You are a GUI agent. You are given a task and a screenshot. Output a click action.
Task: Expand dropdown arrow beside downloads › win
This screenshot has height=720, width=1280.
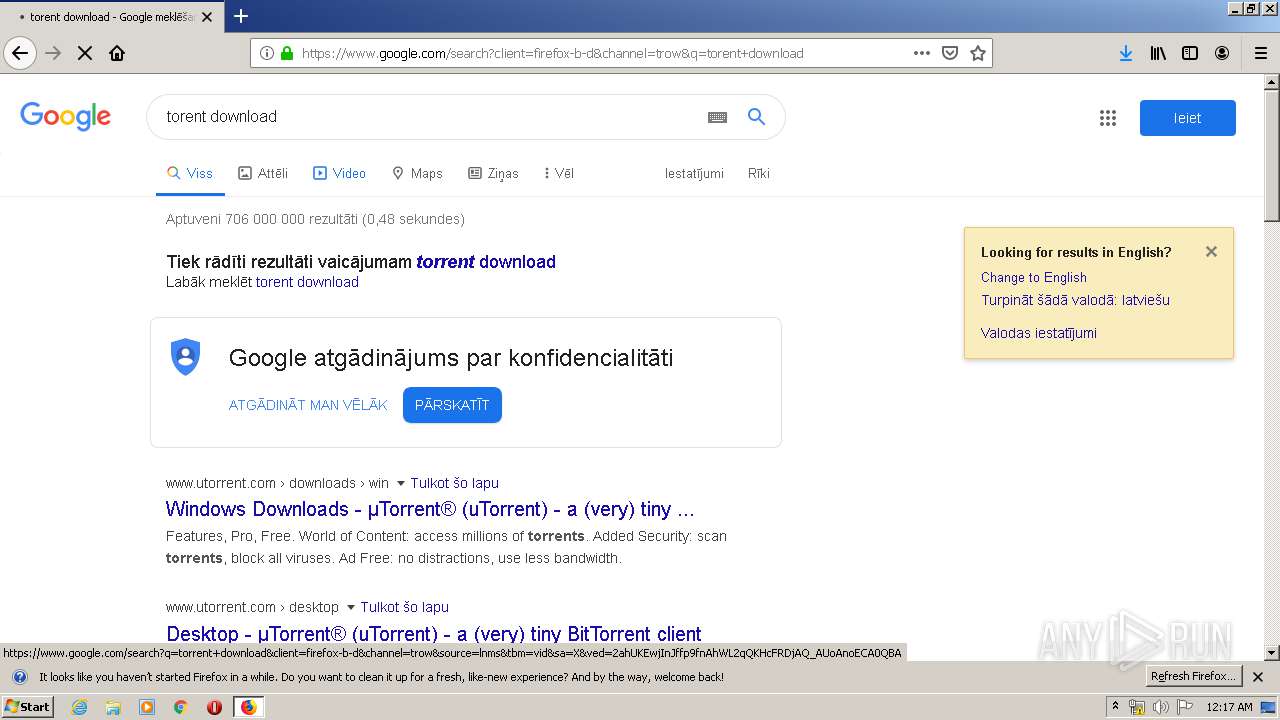pyautogui.click(x=401, y=483)
